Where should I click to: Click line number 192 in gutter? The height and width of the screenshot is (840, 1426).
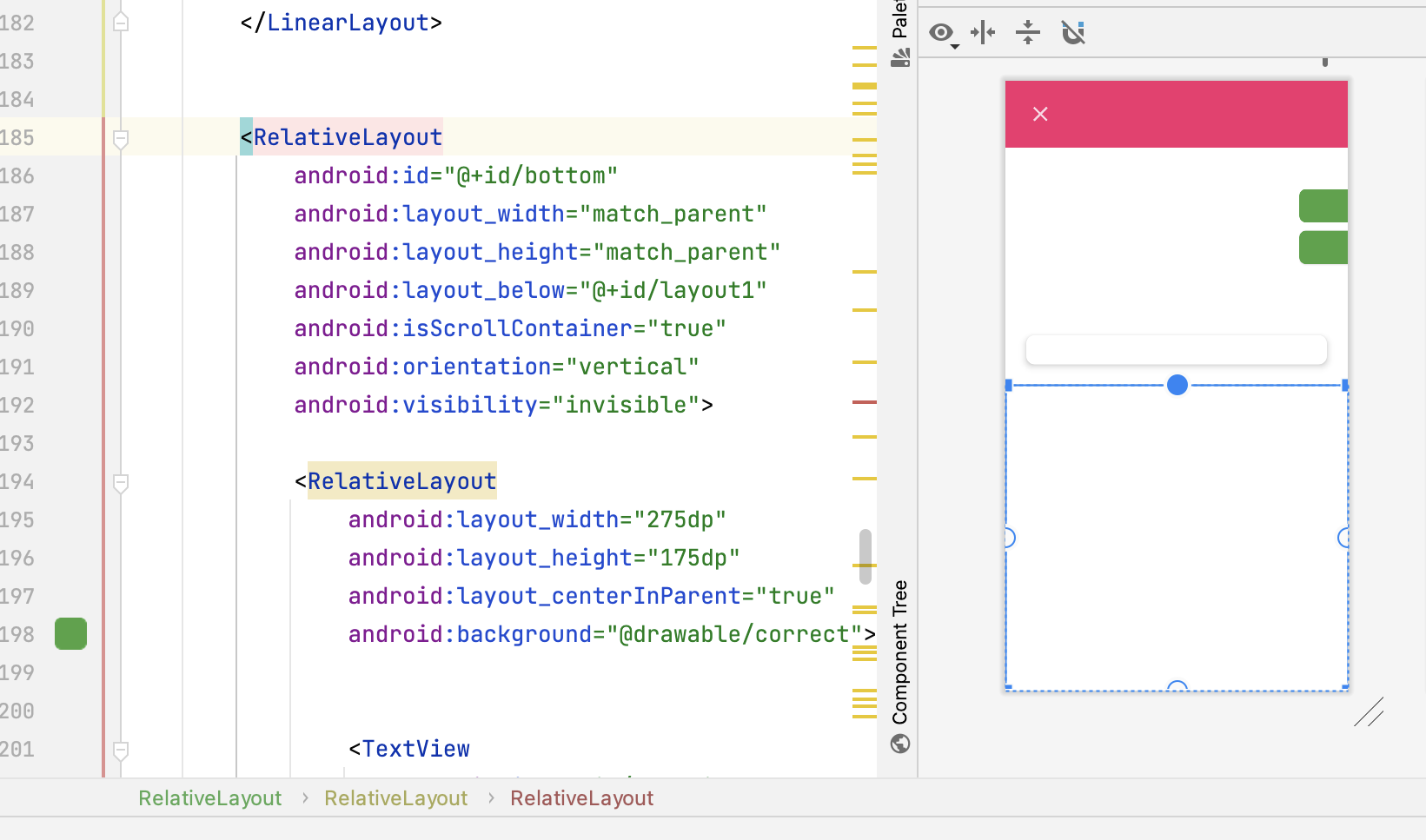(17, 405)
